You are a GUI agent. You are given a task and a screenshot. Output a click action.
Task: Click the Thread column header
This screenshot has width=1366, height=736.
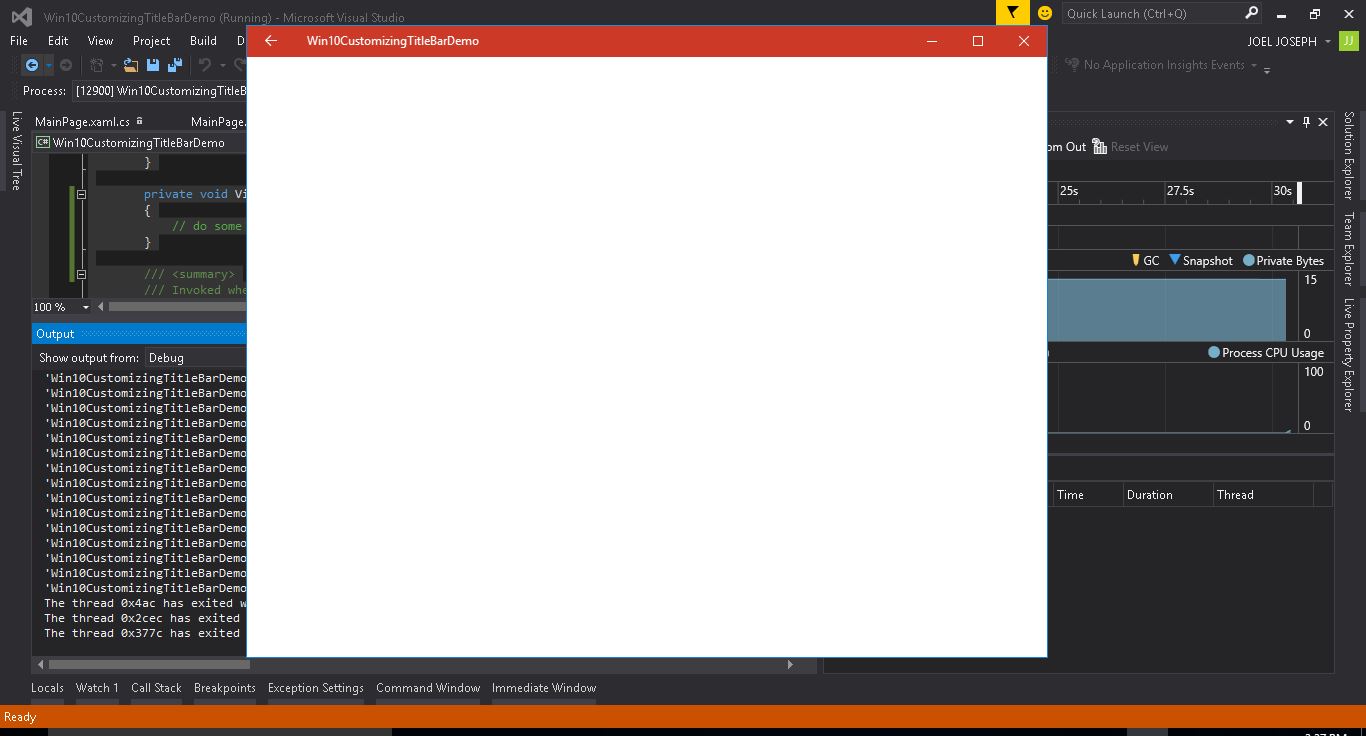pos(1262,495)
